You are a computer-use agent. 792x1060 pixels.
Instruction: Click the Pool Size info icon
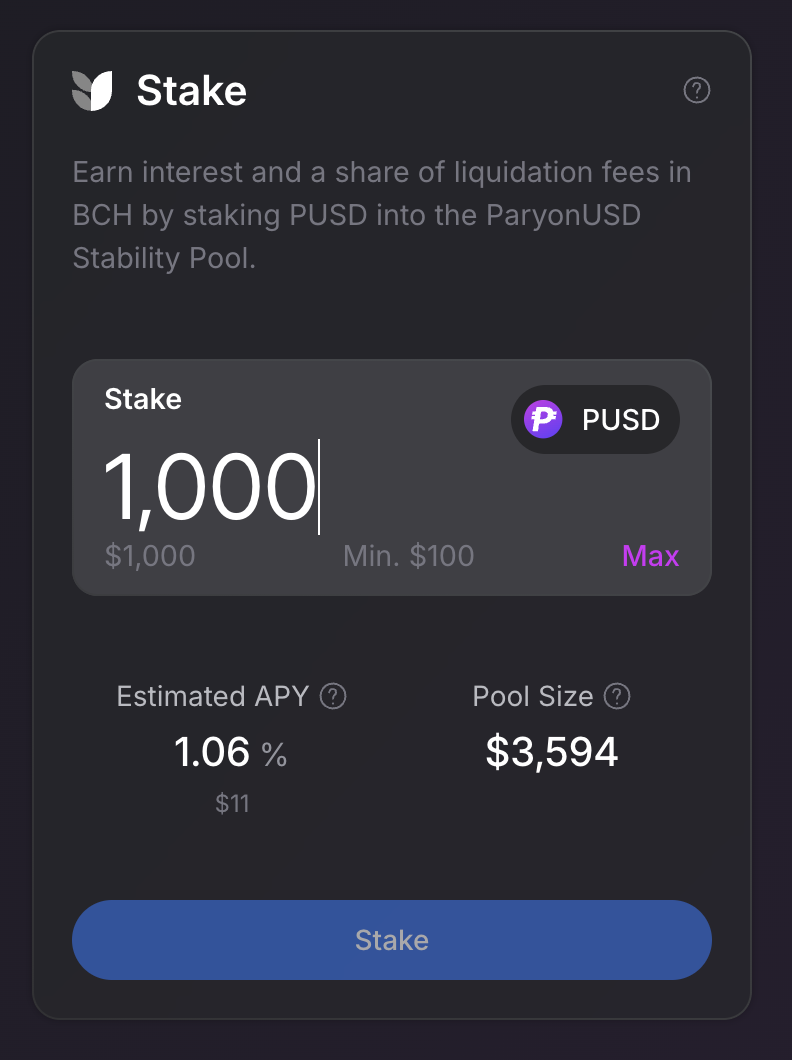click(x=618, y=696)
